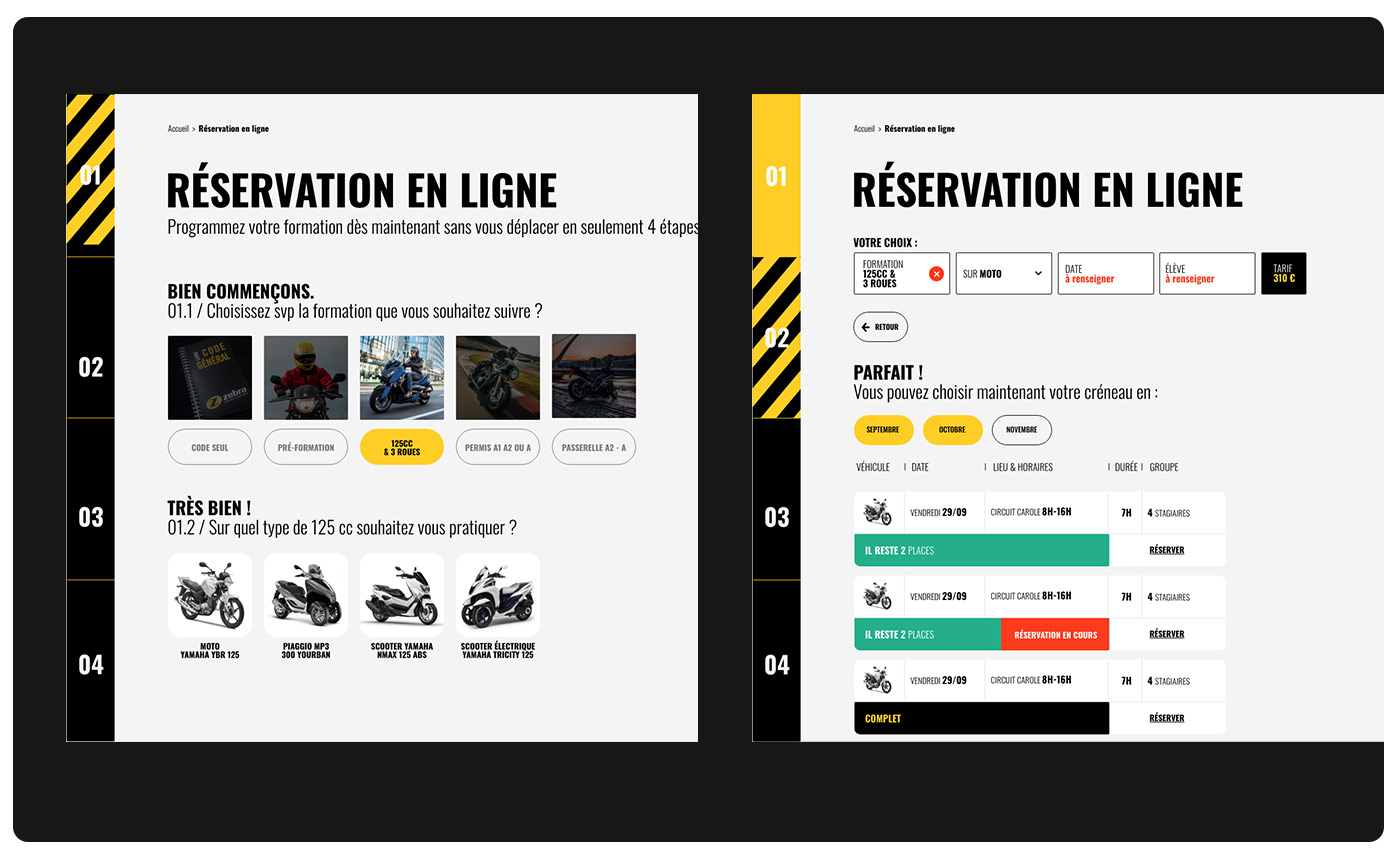Remove the Formation 125CC & 3 Roues choice
Image resolution: width=1400 pixels, height=852 pixels.
click(x=936, y=274)
